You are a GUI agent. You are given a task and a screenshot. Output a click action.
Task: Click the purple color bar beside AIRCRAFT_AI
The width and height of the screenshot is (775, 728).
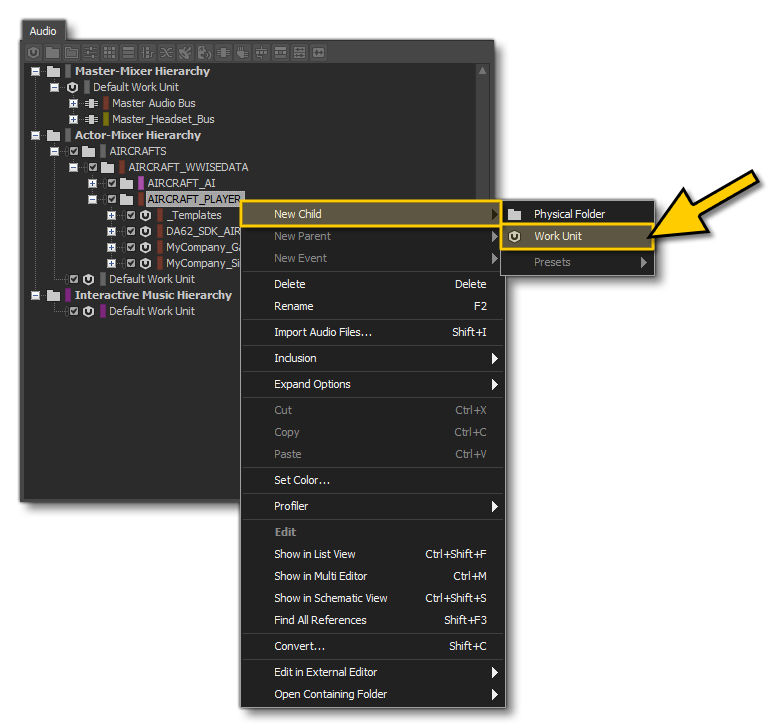[141, 183]
